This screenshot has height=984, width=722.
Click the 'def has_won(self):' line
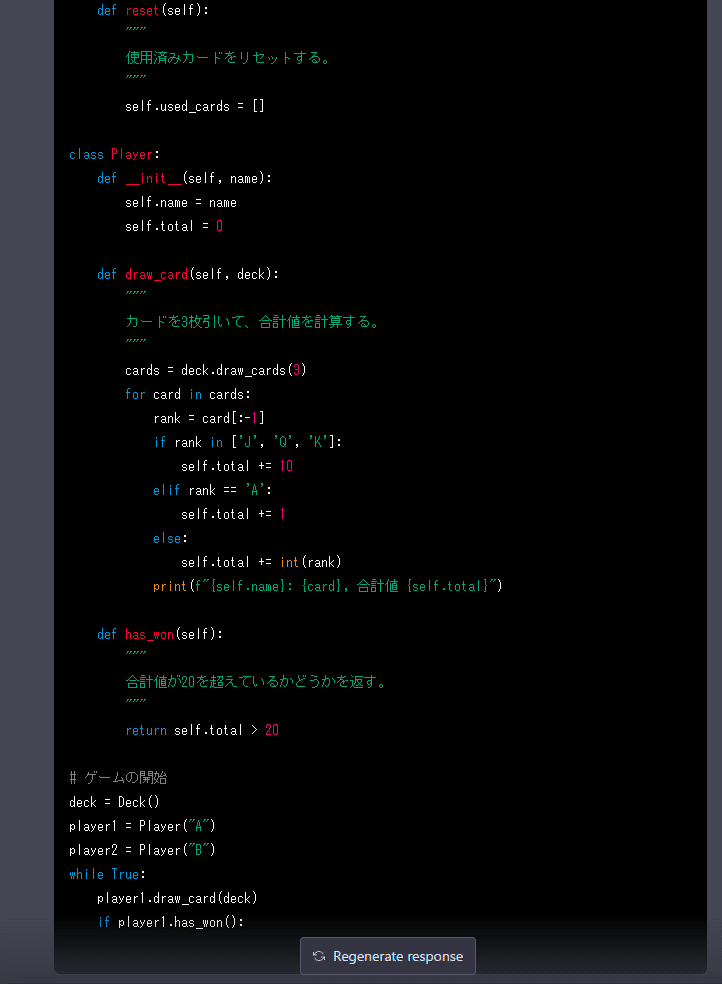click(x=160, y=634)
